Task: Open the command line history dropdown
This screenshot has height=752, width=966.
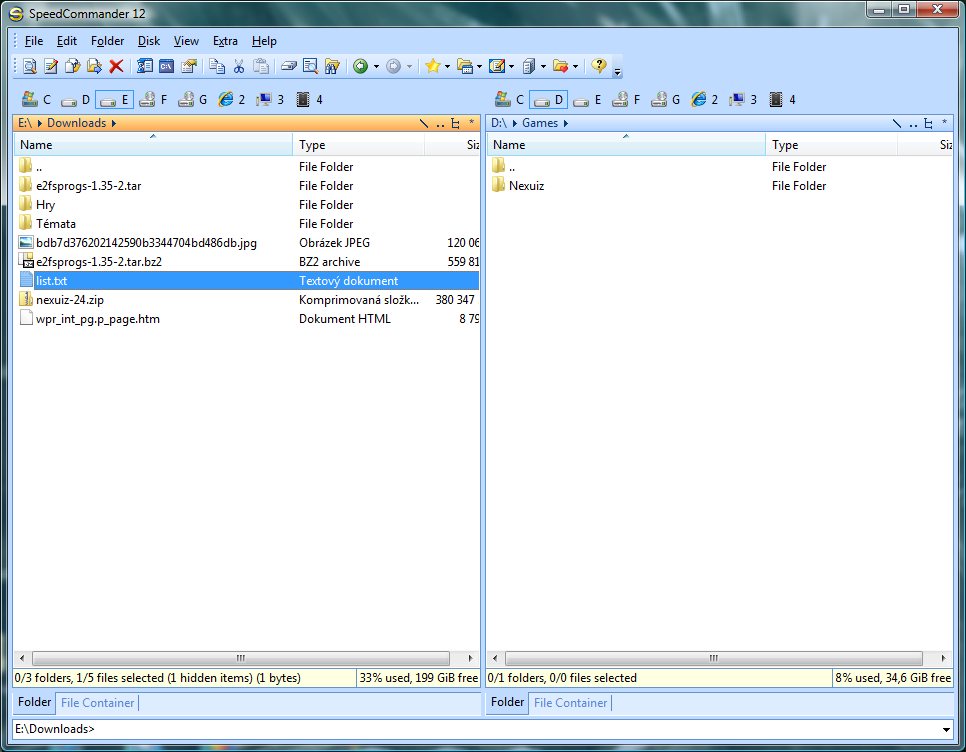Action: (x=946, y=730)
